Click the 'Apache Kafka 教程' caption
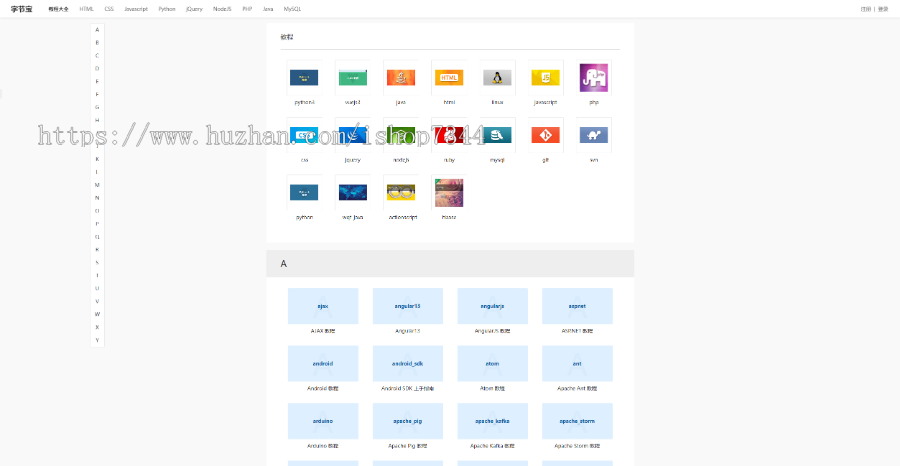Image resolution: width=900 pixels, height=466 pixels. [x=492, y=446]
